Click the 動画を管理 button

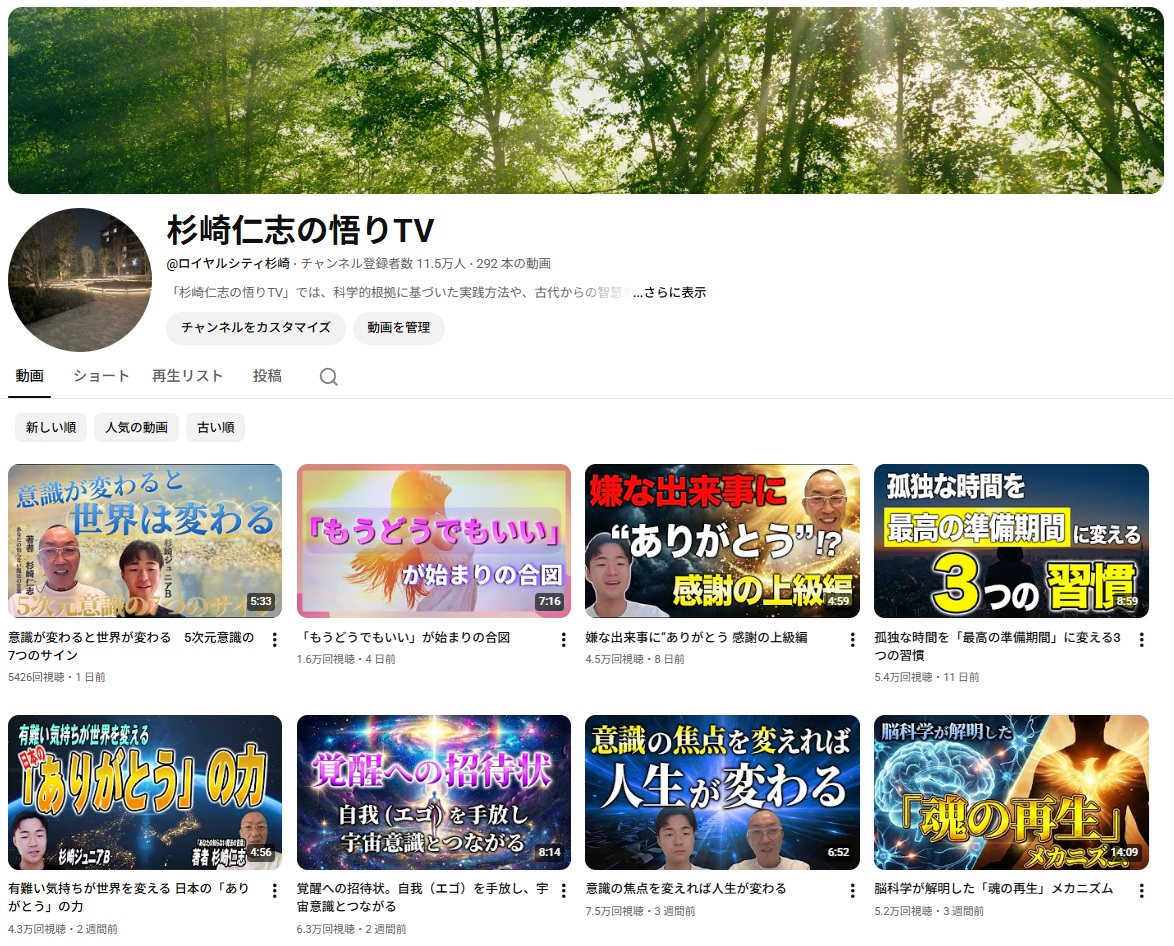point(399,328)
